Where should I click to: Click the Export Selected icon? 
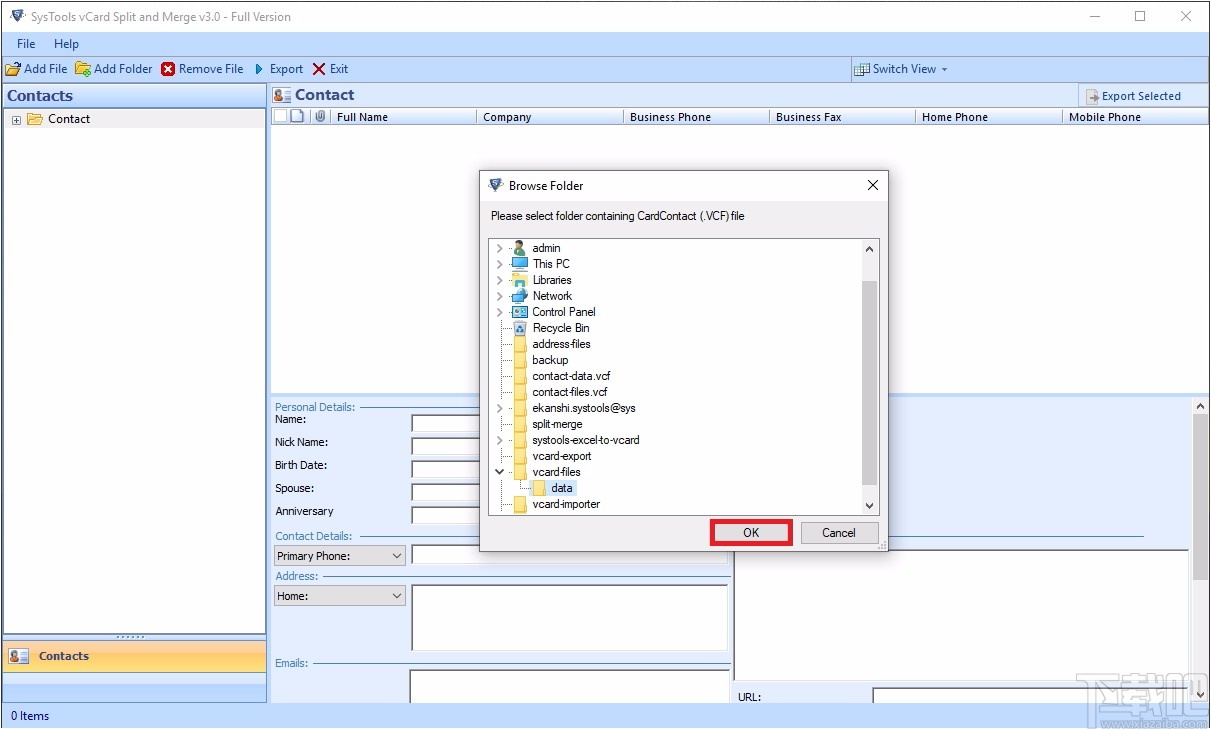(x=1091, y=95)
